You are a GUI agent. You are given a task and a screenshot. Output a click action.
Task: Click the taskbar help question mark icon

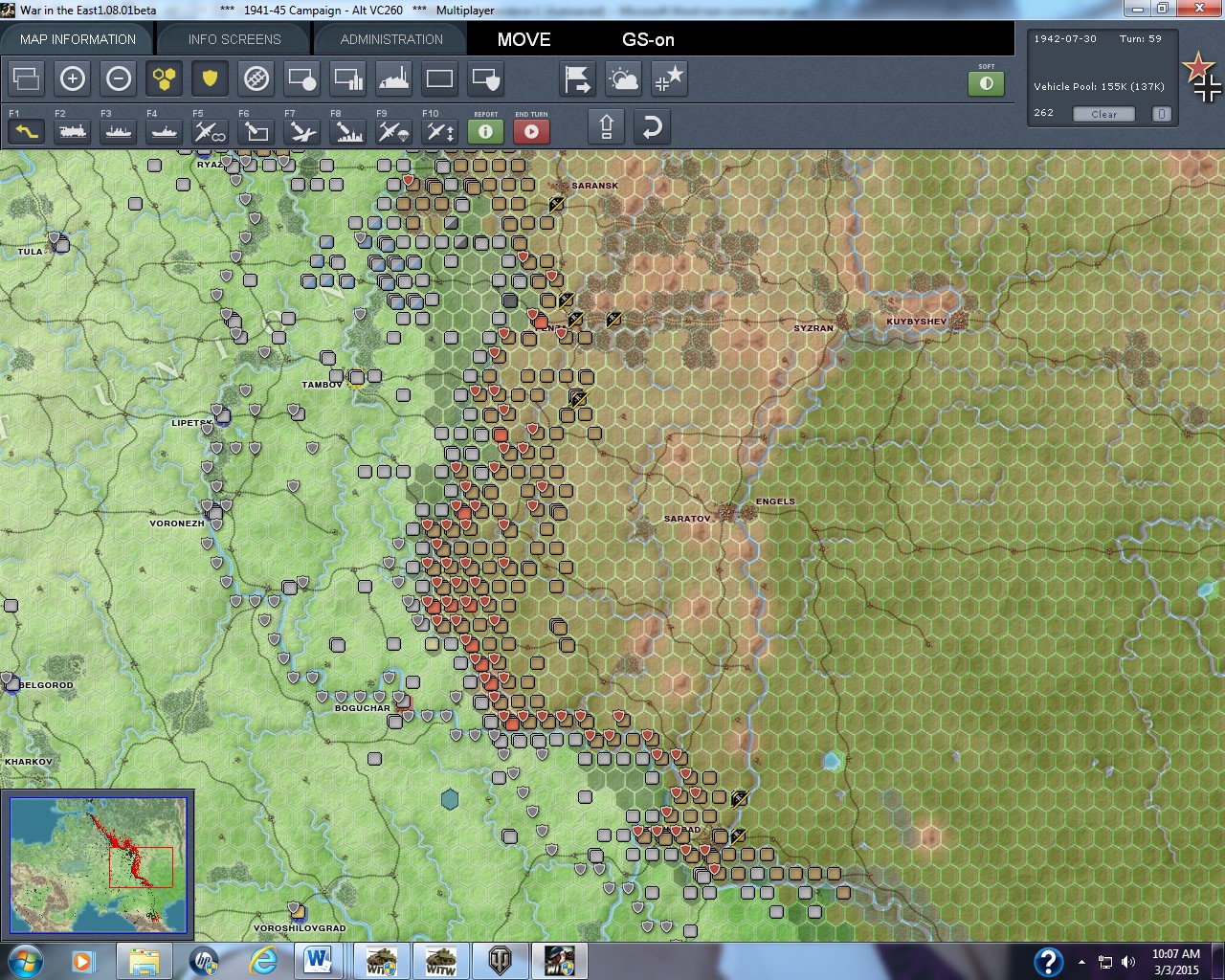pos(1049,961)
